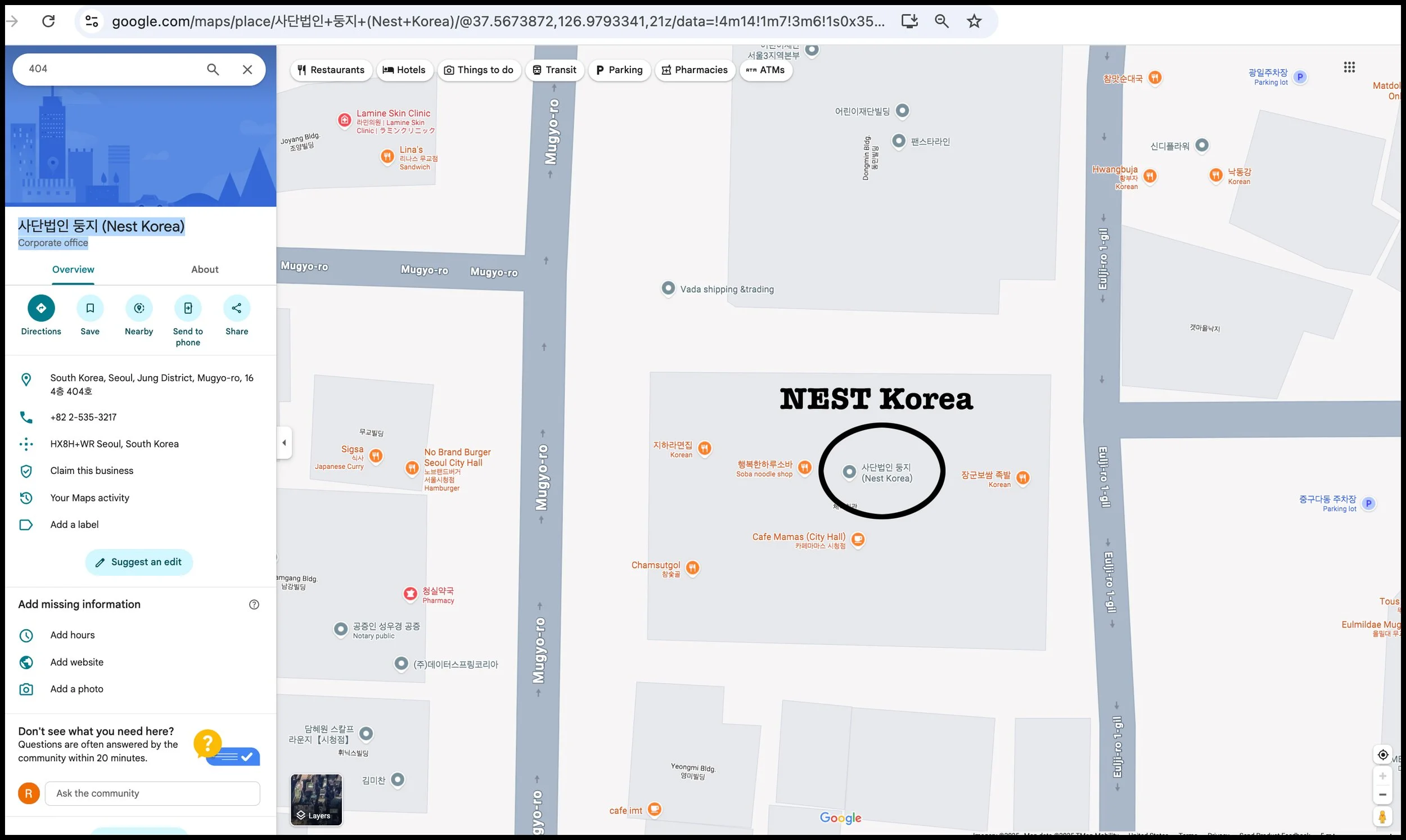Click the Directions icon button
This screenshot has height=840, width=1406.
coord(40,308)
